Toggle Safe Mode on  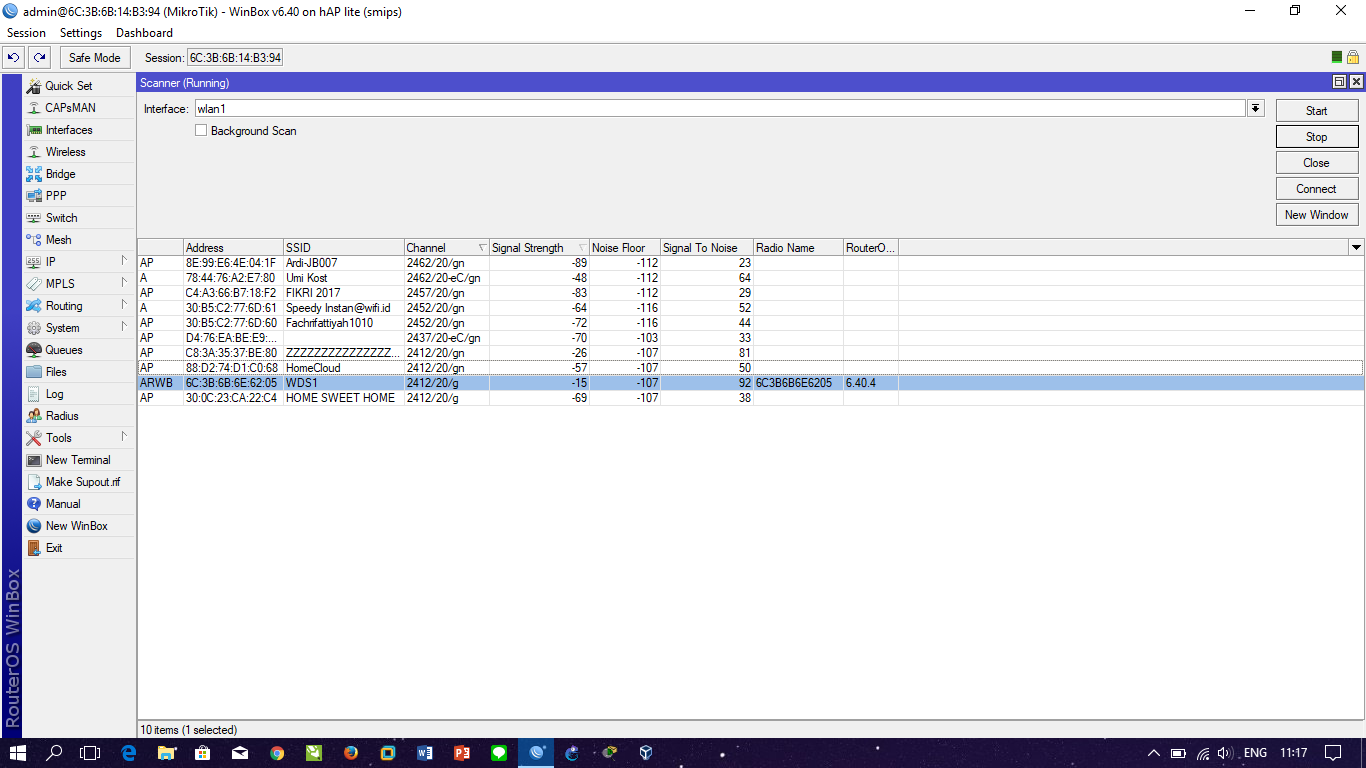click(x=94, y=57)
